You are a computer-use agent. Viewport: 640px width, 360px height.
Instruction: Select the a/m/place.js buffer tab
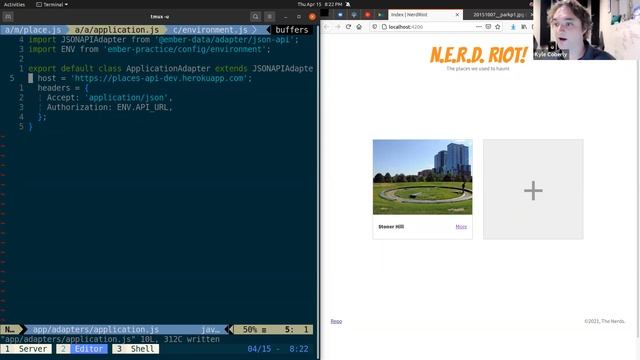click(33, 30)
